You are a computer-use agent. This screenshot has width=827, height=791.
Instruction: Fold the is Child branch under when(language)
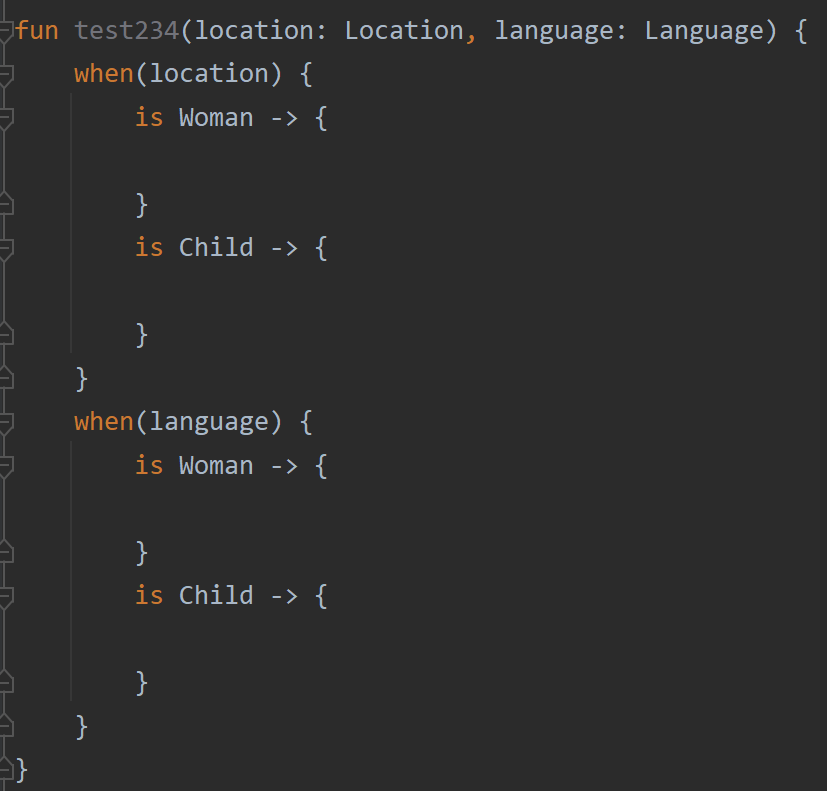[5, 596]
